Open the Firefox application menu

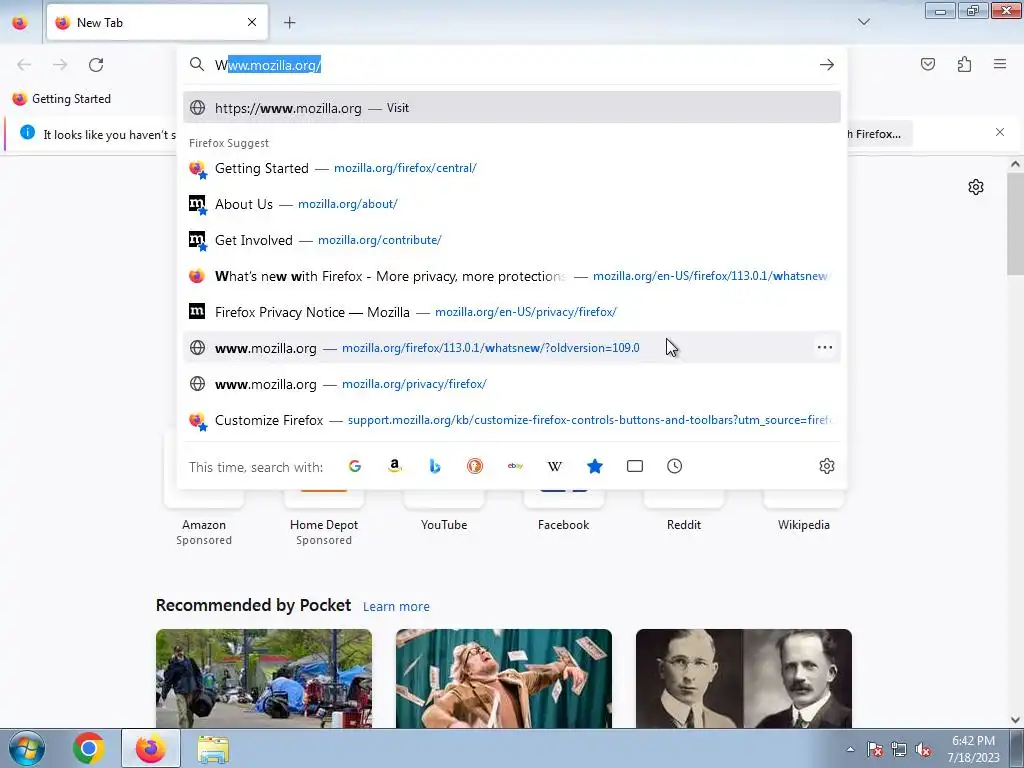click(1000, 64)
